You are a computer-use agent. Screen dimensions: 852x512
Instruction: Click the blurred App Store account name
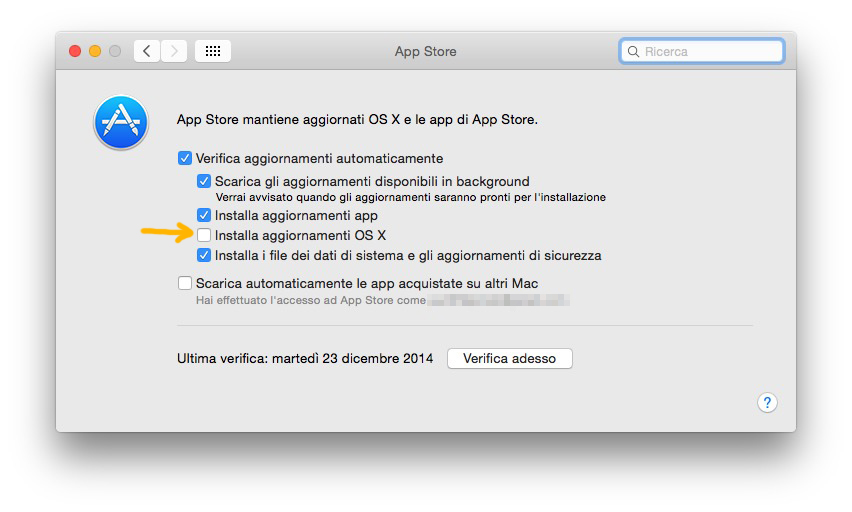tap(498, 300)
